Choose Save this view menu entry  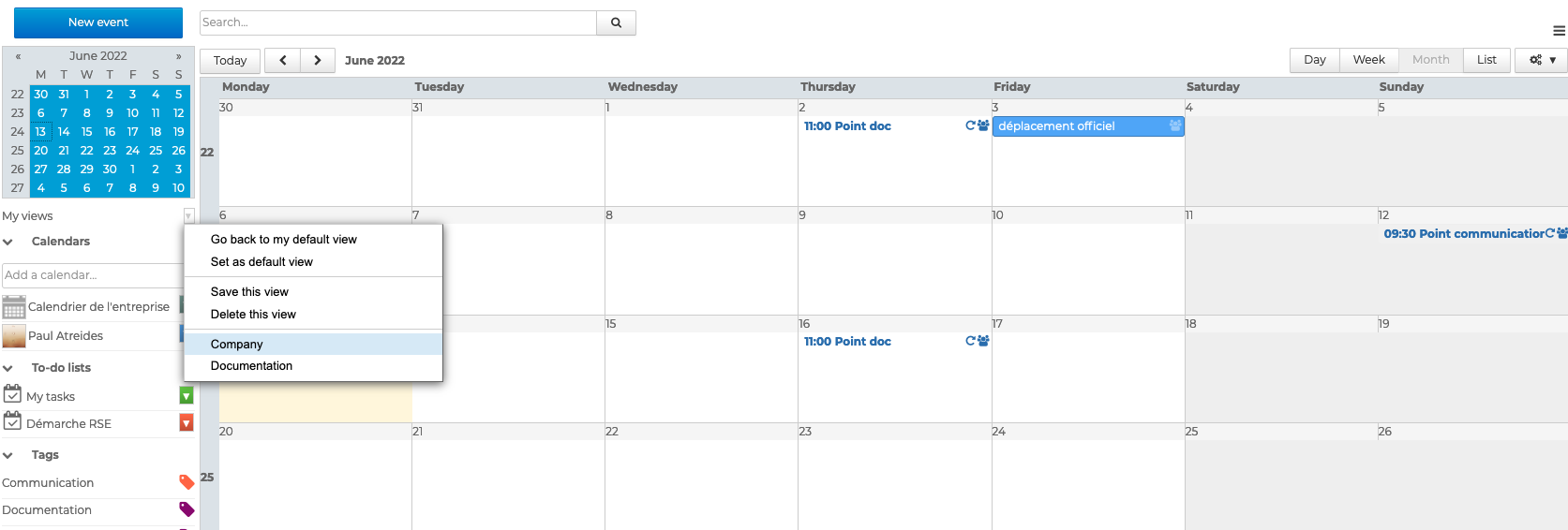[x=249, y=292]
